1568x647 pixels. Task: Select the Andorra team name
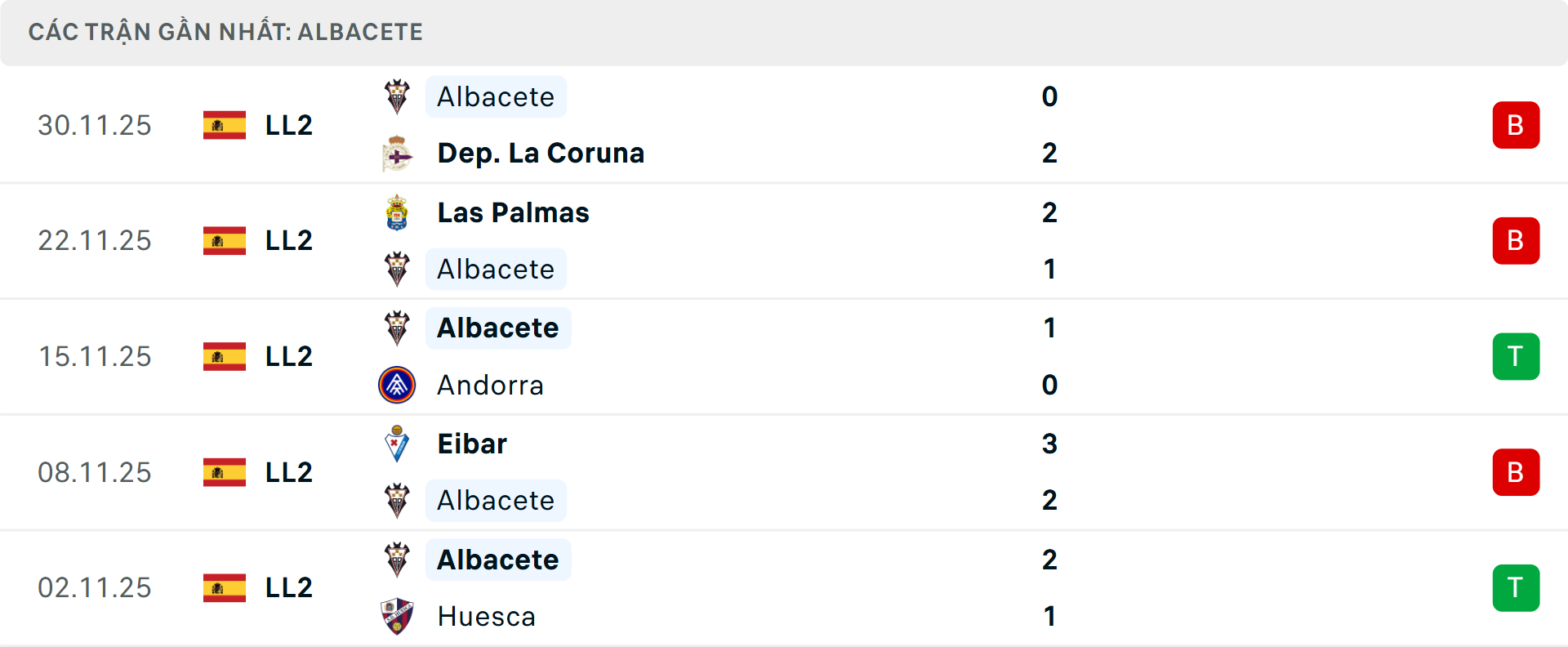490,386
